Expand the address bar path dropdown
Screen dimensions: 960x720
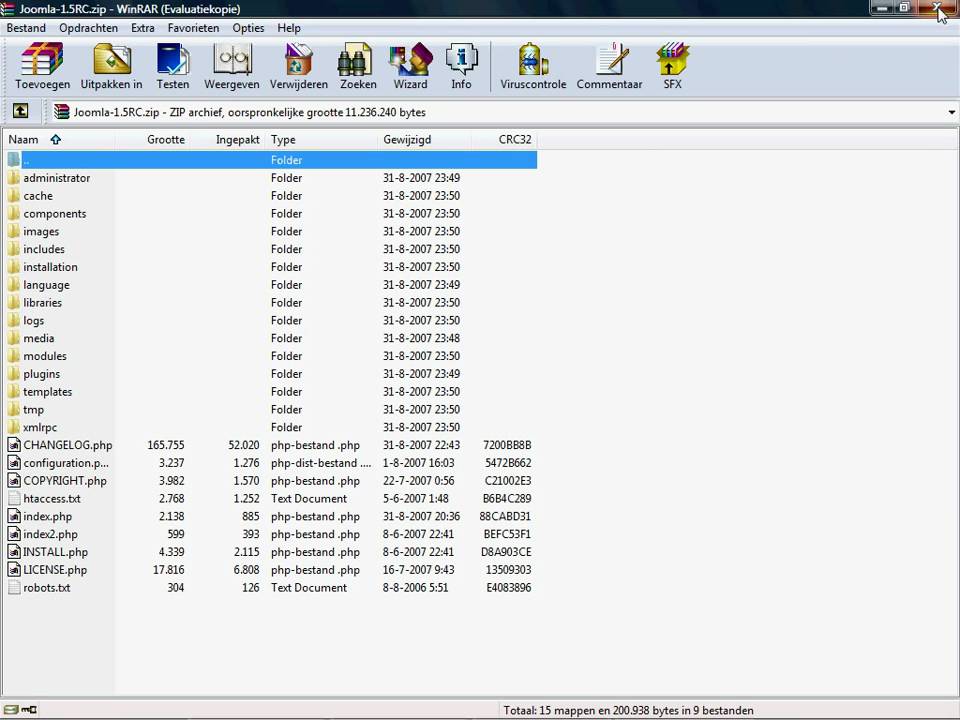click(951, 112)
